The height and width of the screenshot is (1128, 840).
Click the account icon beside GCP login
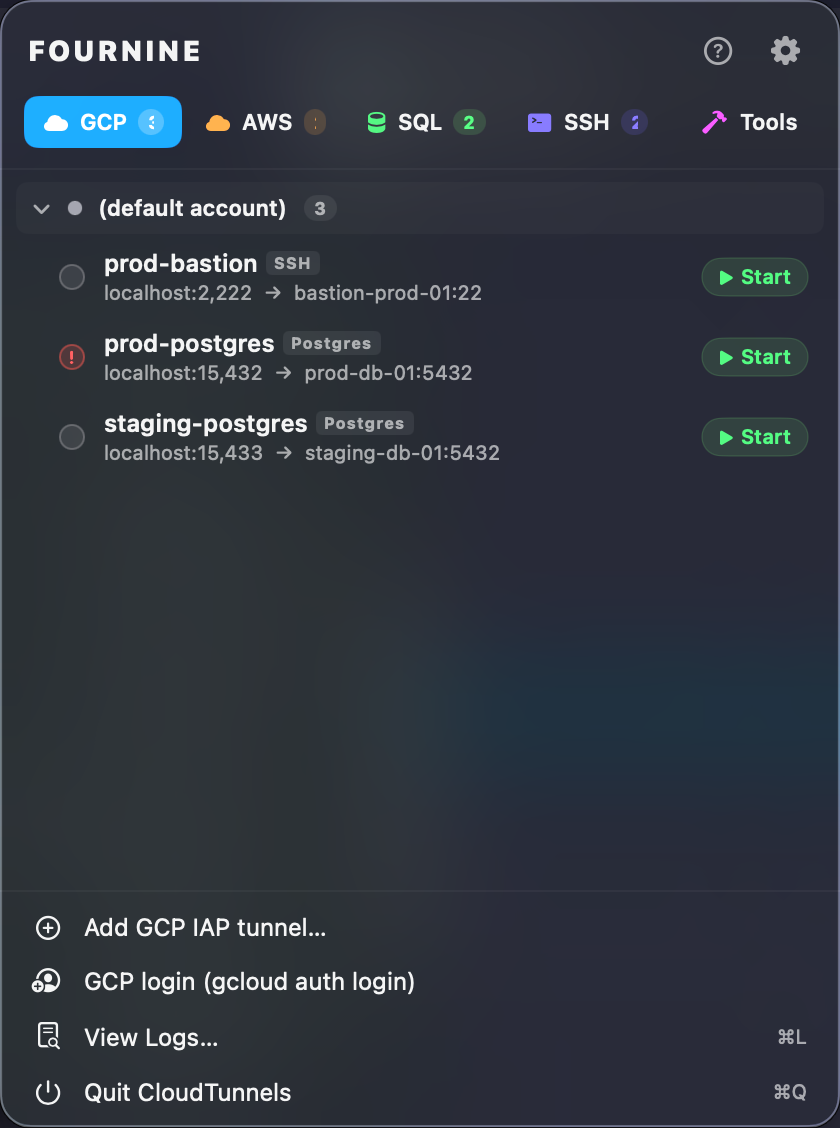48,982
